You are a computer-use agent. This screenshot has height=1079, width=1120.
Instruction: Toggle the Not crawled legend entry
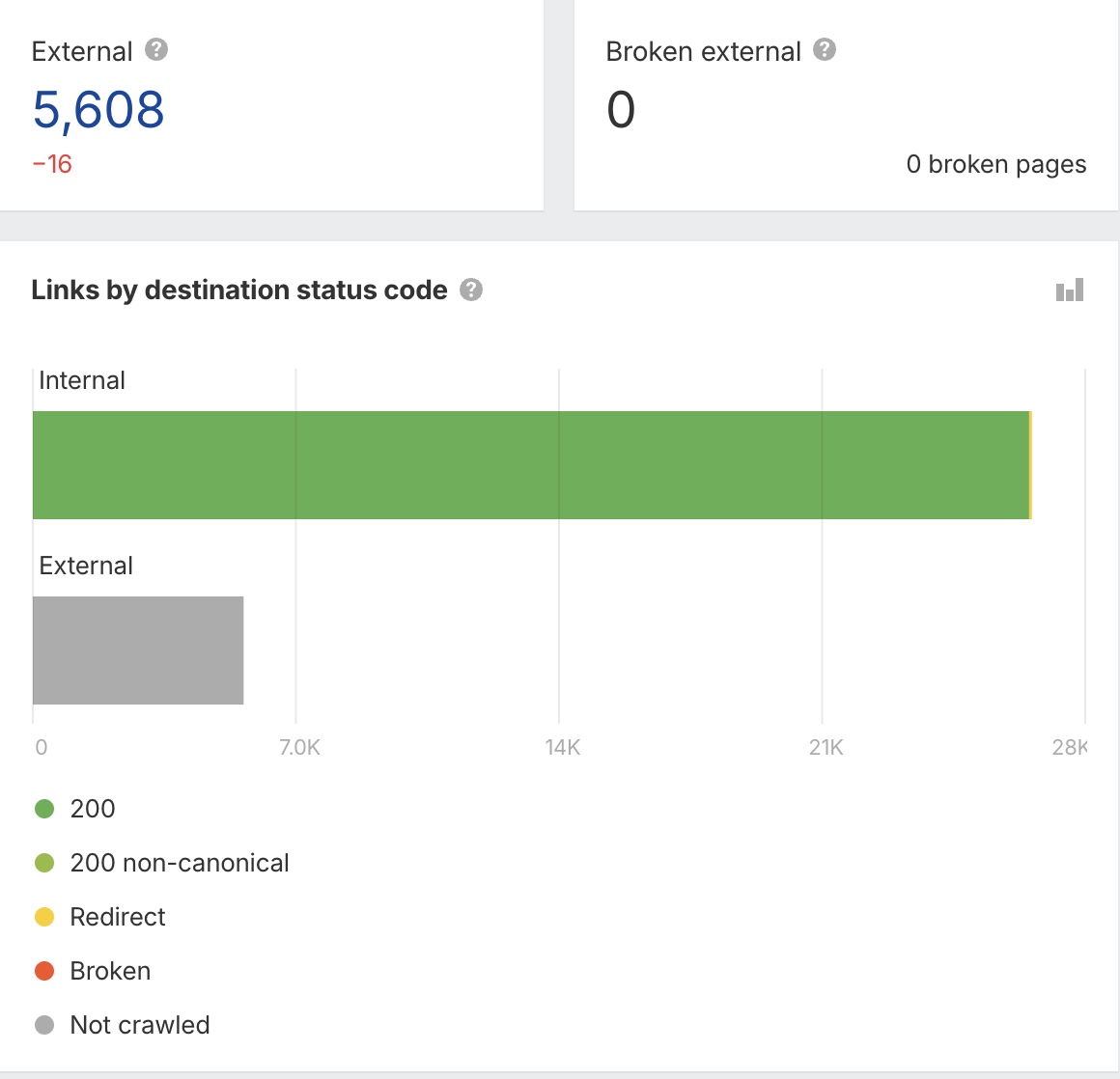click(x=140, y=1025)
